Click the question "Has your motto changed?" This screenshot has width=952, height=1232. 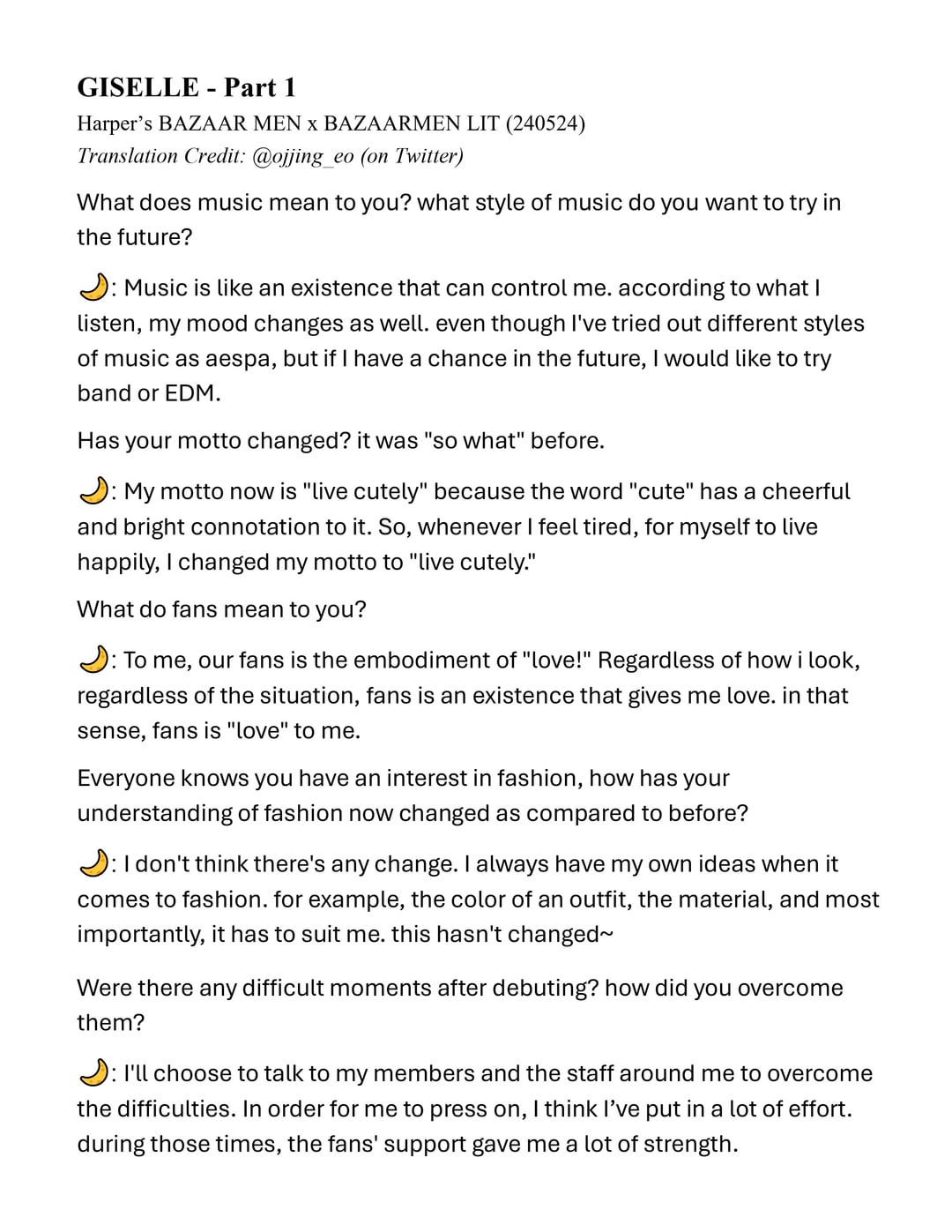tap(214, 440)
